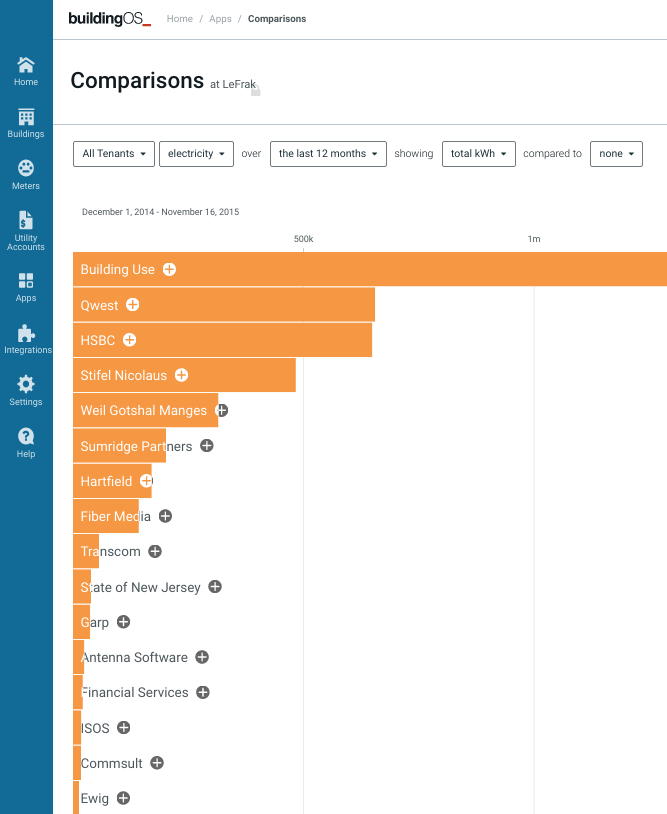Screen dimensions: 667x814
Task: Click the Commsult label
Action: point(111,763)
